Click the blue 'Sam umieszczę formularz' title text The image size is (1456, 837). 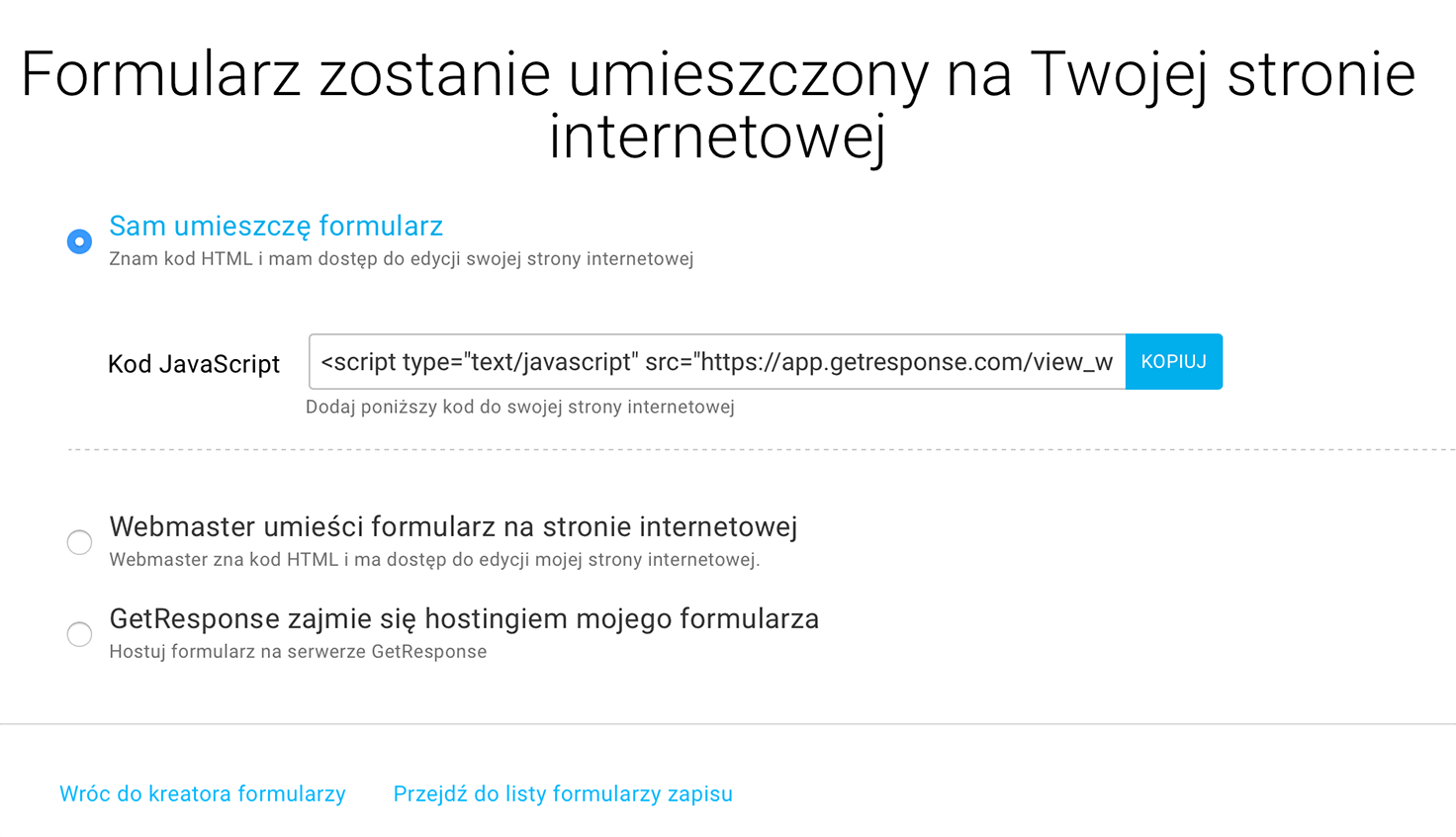(x=276, y=227)
